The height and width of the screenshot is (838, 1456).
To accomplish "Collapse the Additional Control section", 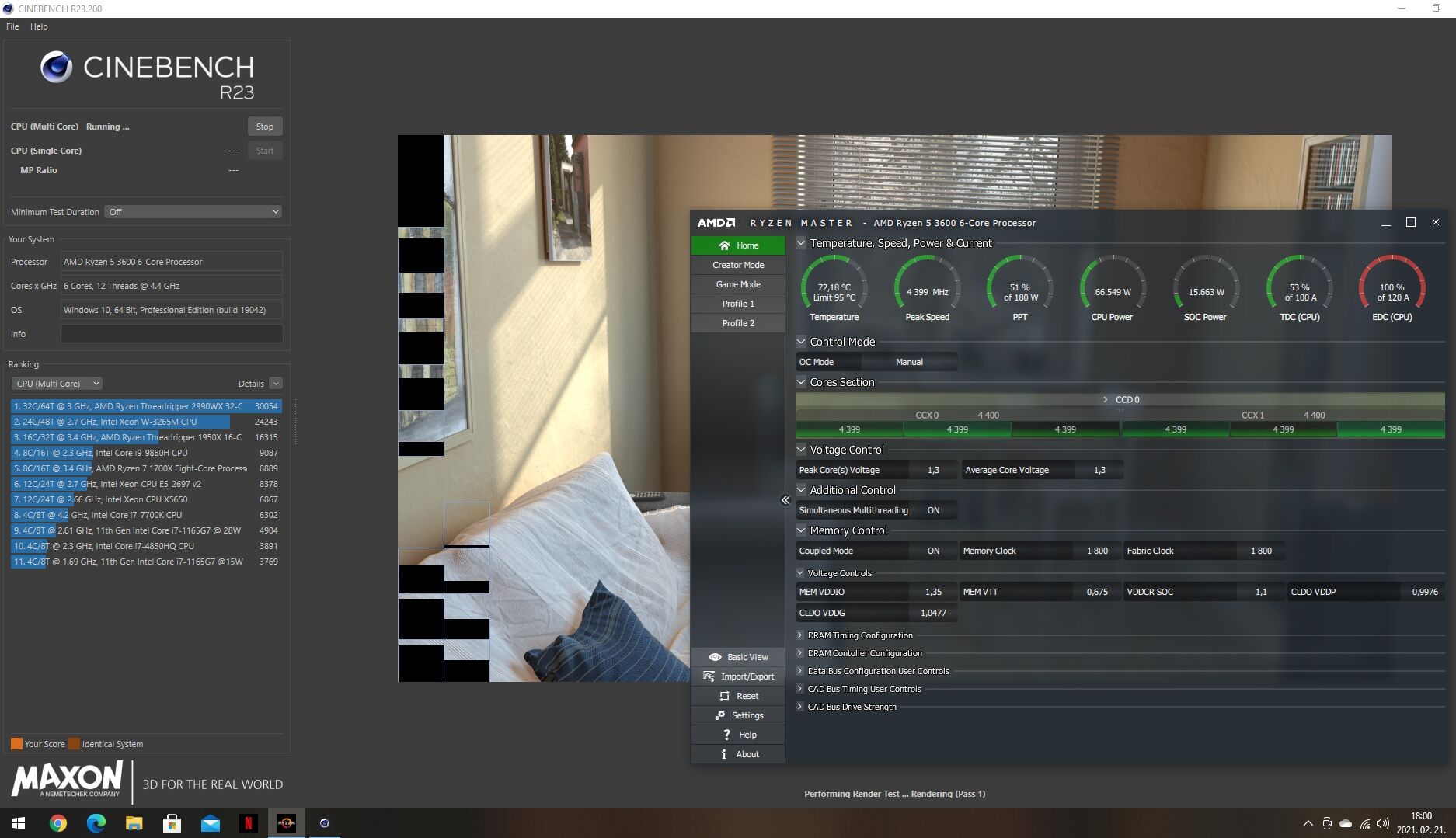I will (801, 490).
